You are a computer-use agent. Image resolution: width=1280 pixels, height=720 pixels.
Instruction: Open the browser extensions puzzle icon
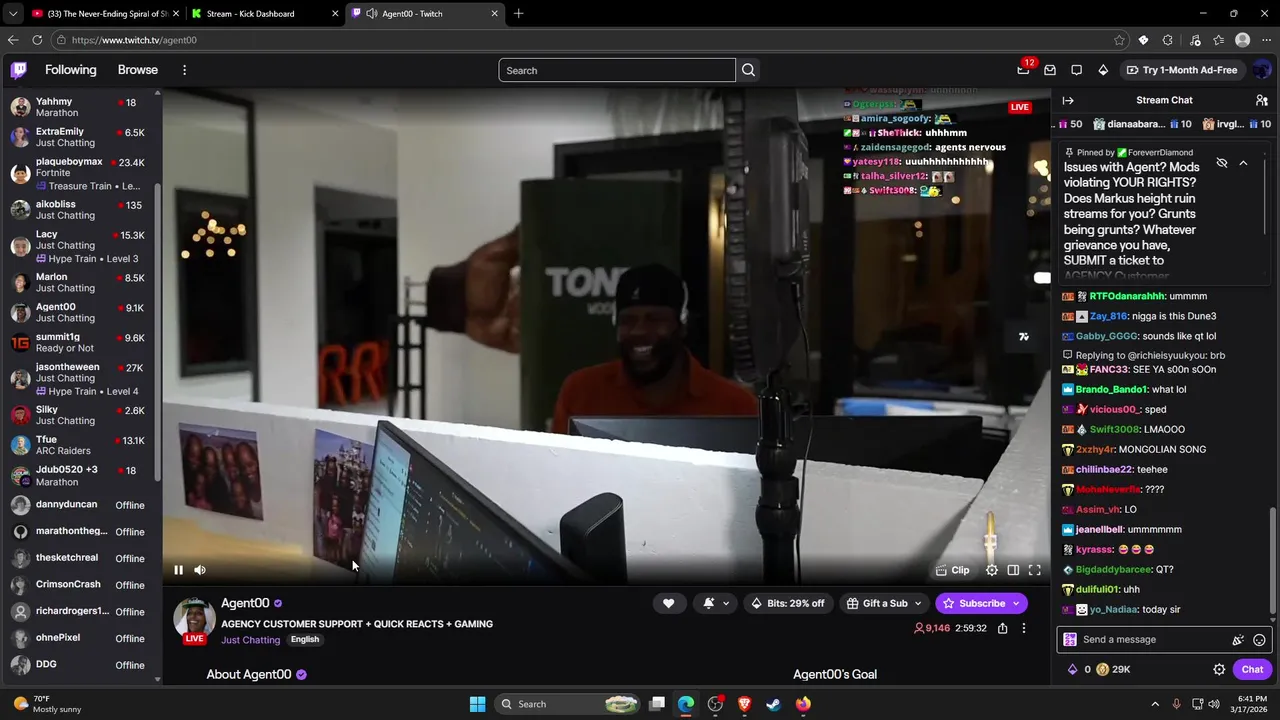pyautogui.click(x=1167, y=40)
